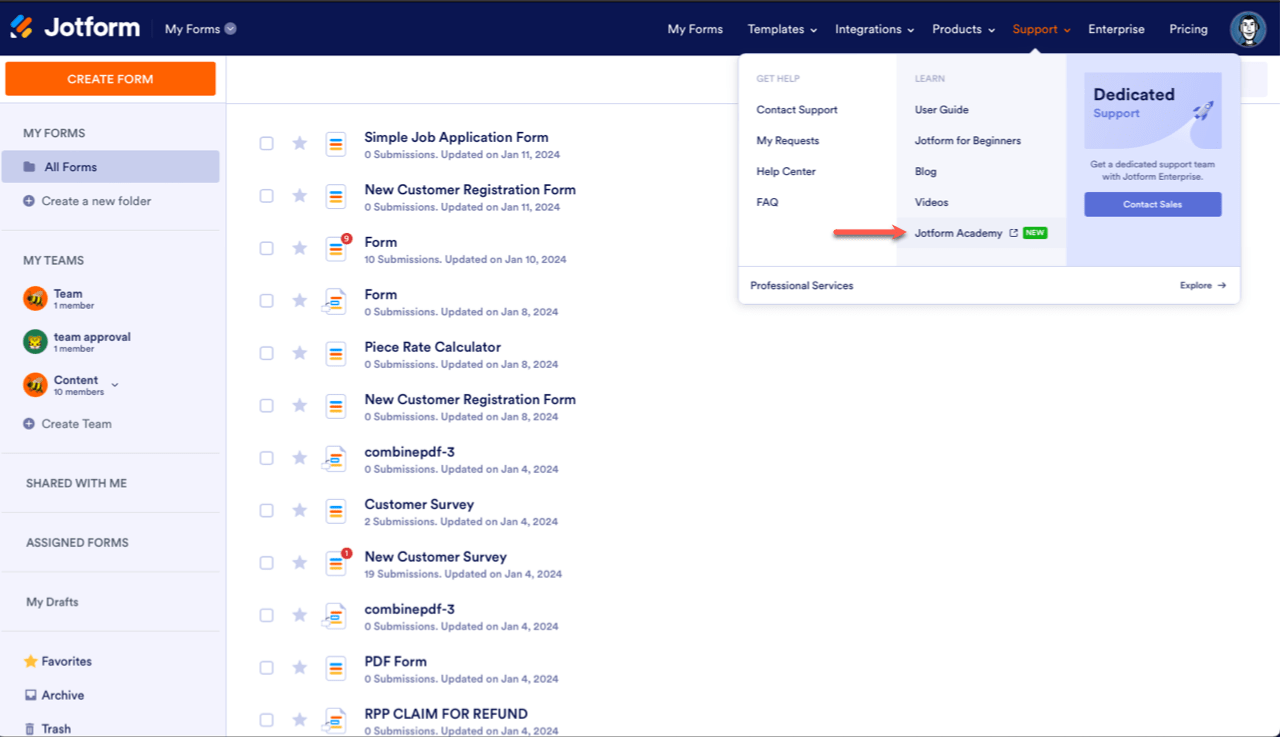Open the Archive folder
The image size is (1280, 737).
tap(54, 695)
